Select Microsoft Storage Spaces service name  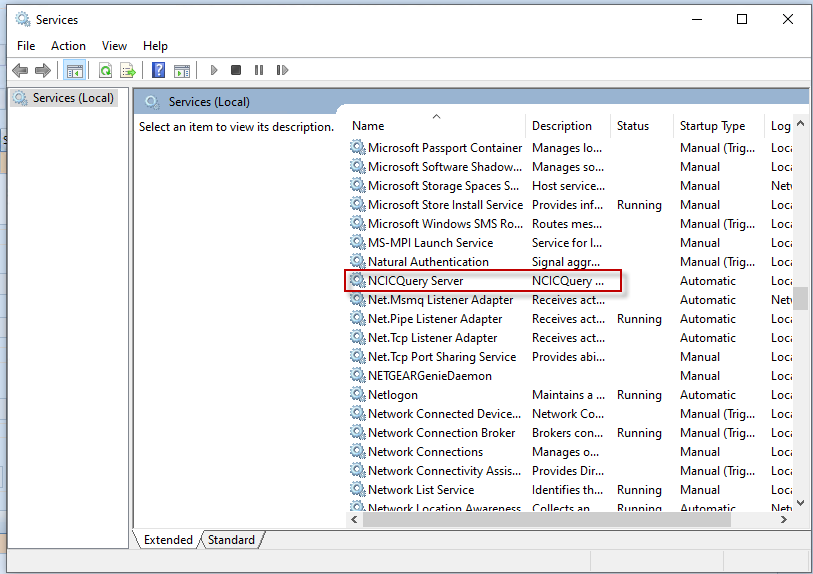(443, 186)
